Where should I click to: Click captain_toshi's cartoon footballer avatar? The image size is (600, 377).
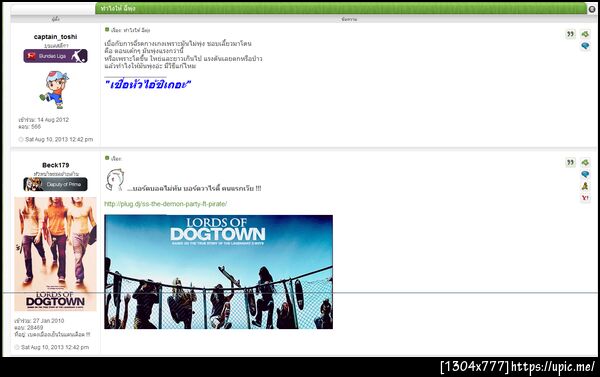pos(54,90)
